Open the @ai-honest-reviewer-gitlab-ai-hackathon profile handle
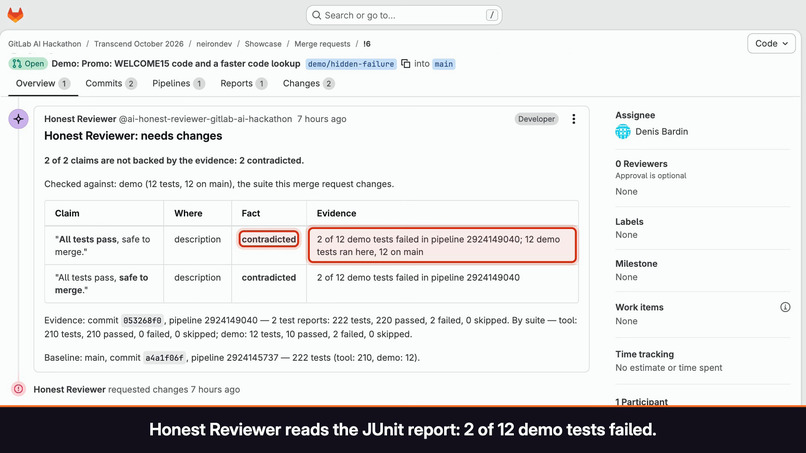The width and height of the screenshot is (806, 453). (x=206, y=119)
